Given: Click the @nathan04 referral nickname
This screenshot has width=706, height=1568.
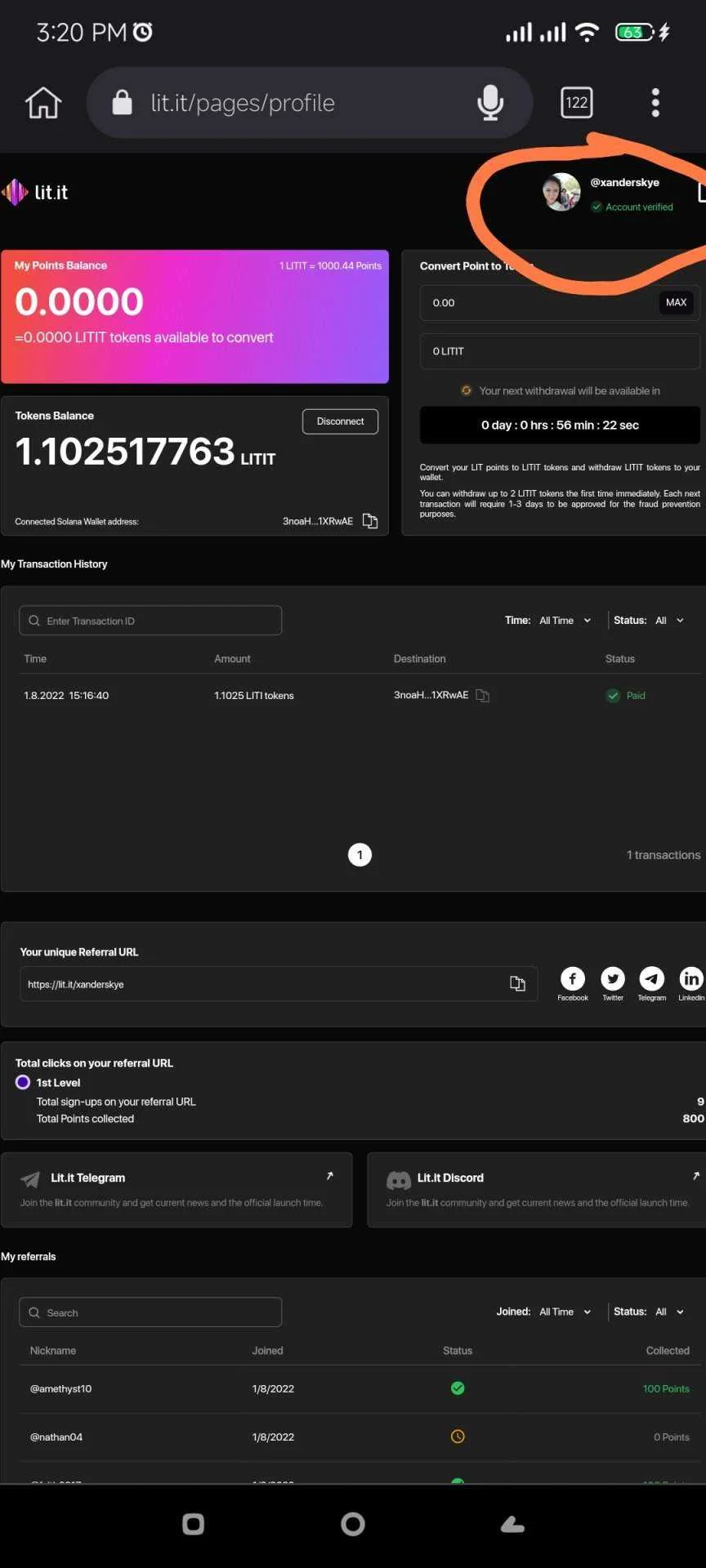Looking at the screenshot, I should tap(56, 1437).
